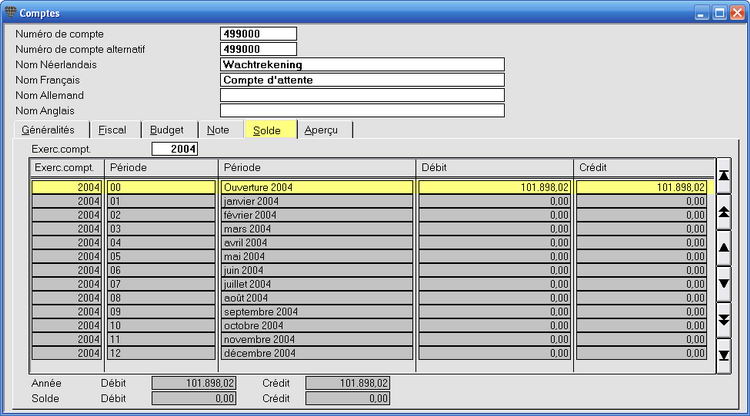
Task: Click the empty Nom Allemand field
Action: (362, 95)
